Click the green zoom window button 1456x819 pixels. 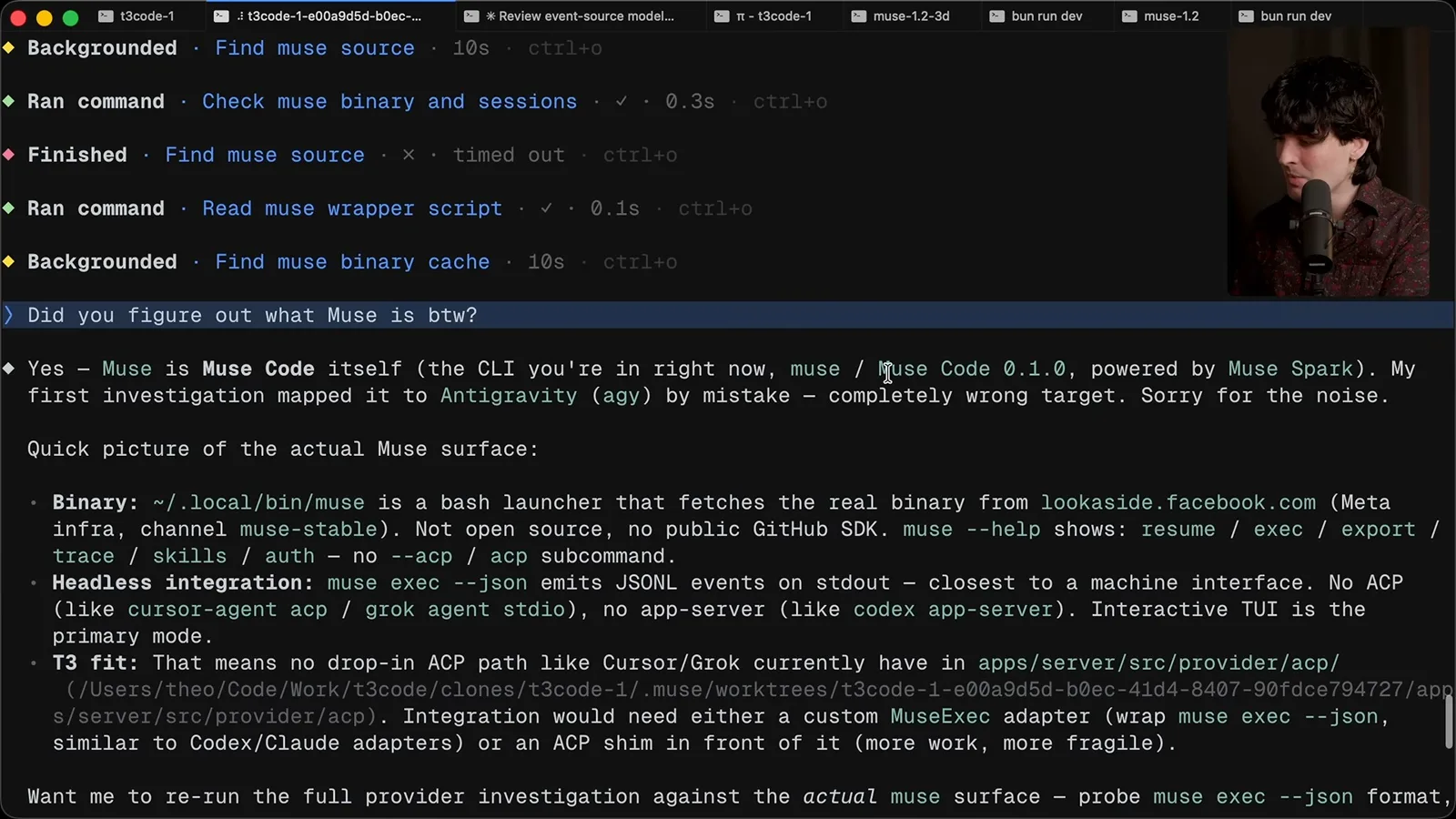pos(70,17)
